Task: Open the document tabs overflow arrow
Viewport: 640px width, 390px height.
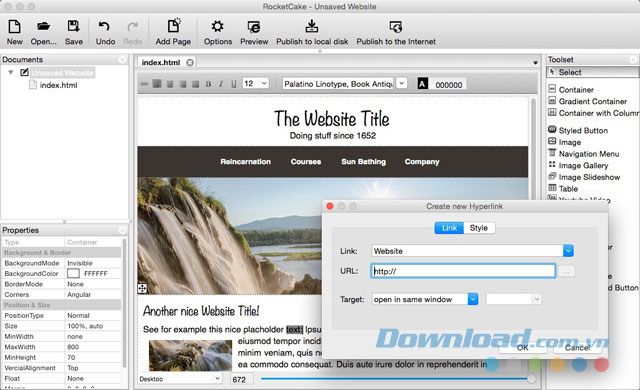Action: click(x=535, y=63)
